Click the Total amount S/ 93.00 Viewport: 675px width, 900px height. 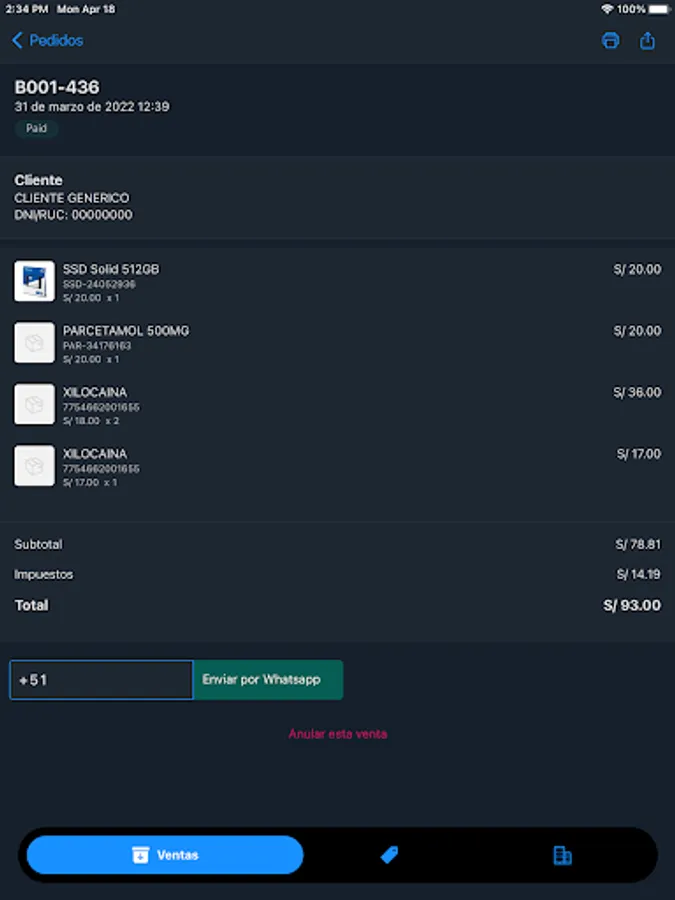coord(632,605)
